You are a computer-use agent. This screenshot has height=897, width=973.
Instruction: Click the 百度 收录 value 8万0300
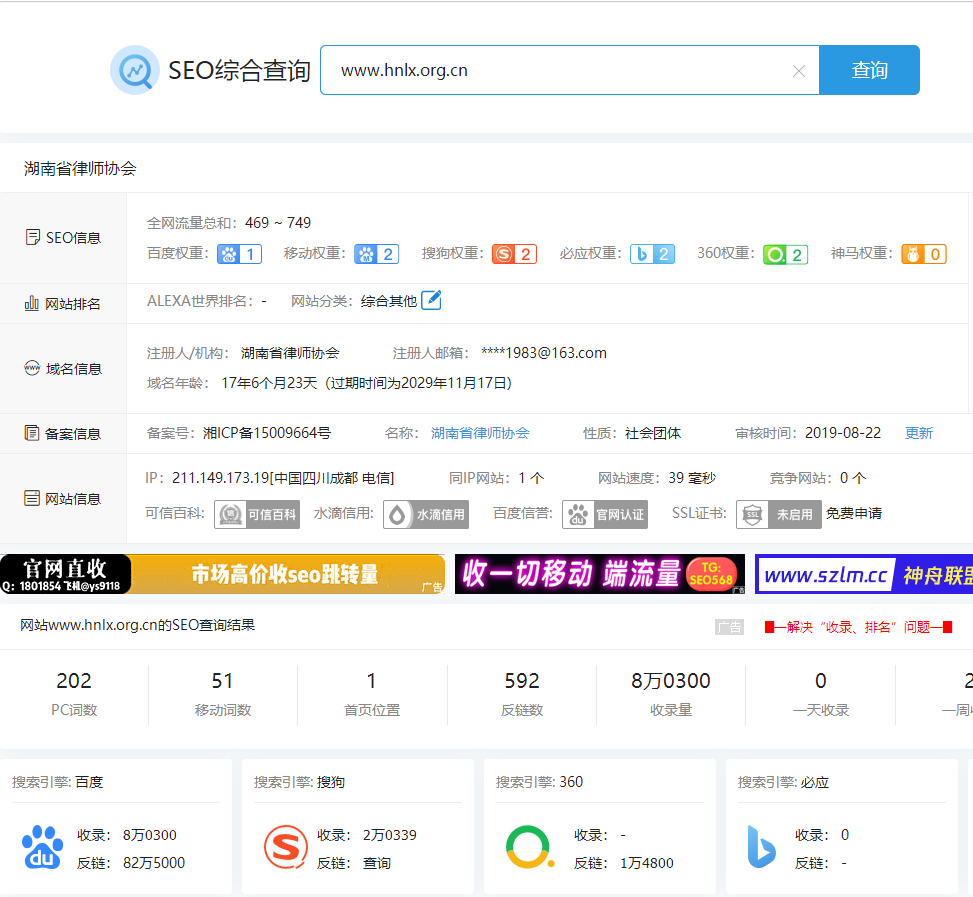click(x=150, y=835)
